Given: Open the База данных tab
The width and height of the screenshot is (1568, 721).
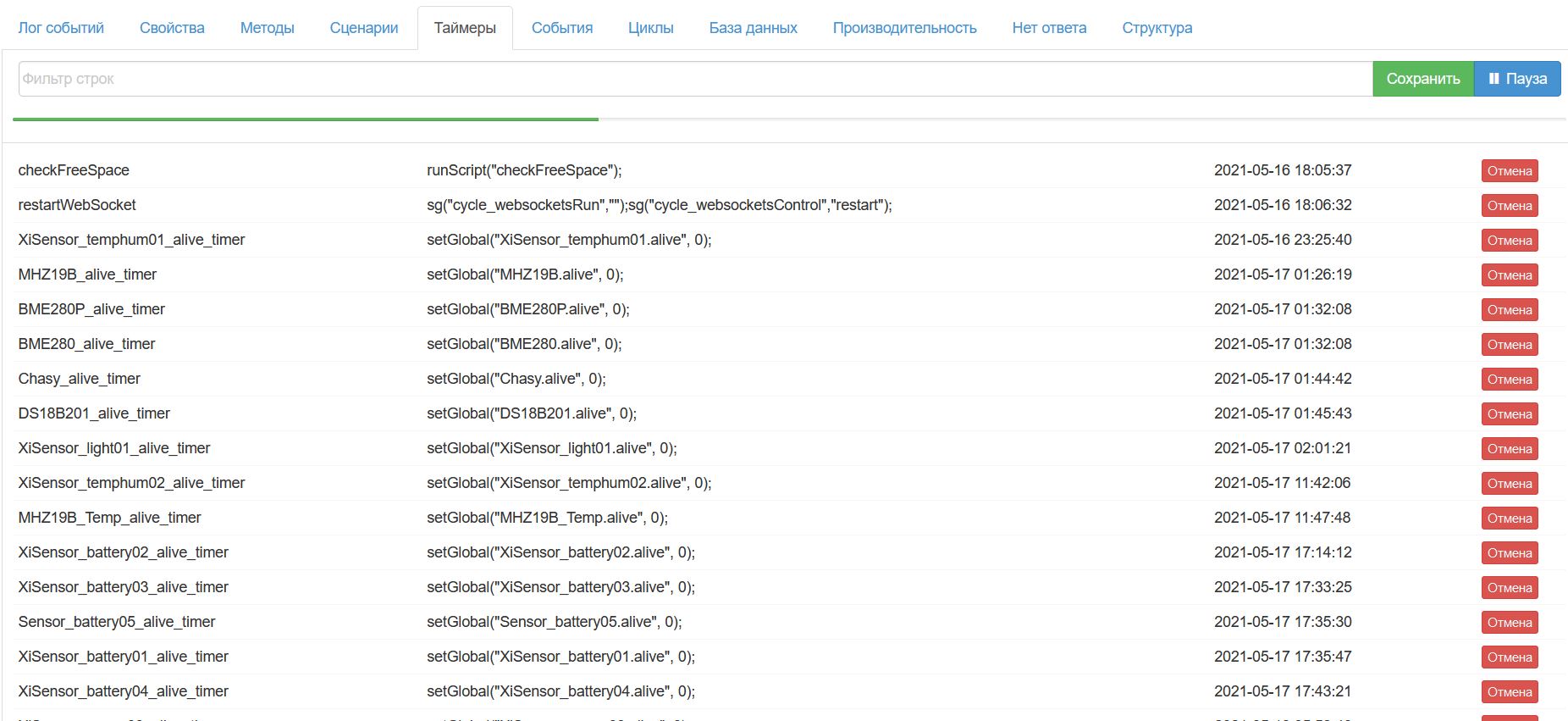Looking at the screenshot, I should click(753, 28).
